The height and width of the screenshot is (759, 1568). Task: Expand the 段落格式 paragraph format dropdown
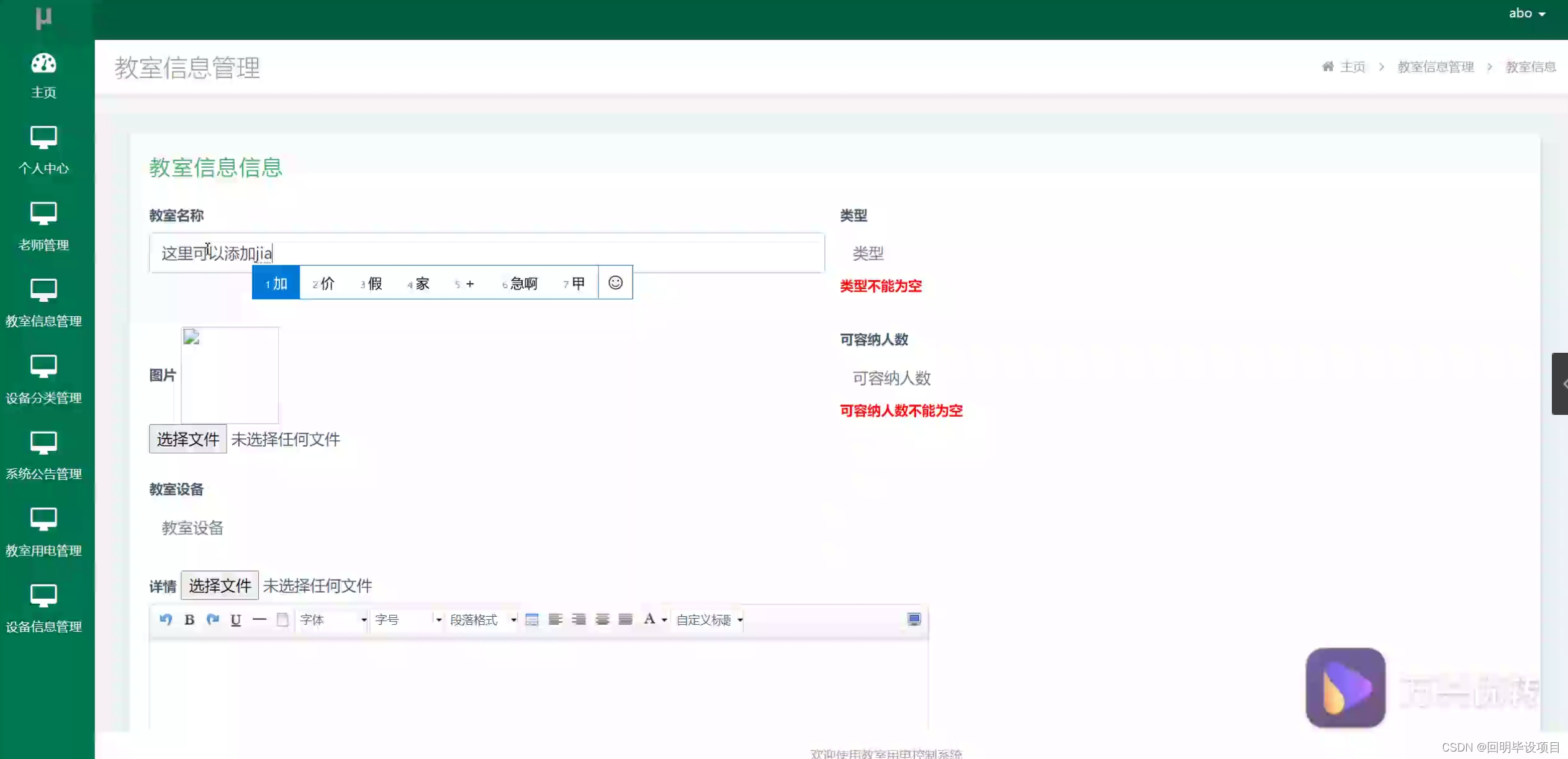482,619
